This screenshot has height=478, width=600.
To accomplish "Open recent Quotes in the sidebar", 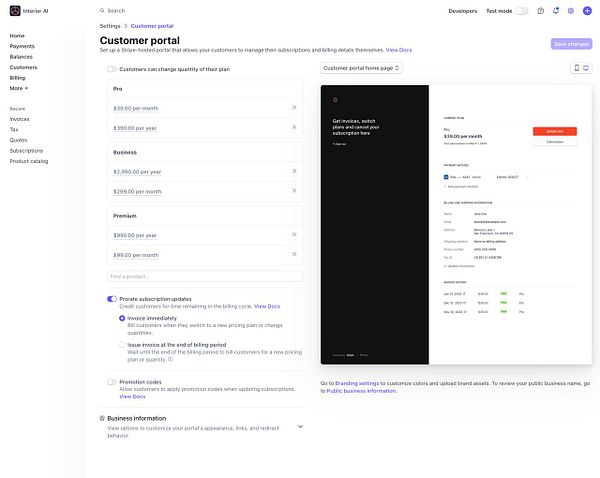I will point(18,140).
